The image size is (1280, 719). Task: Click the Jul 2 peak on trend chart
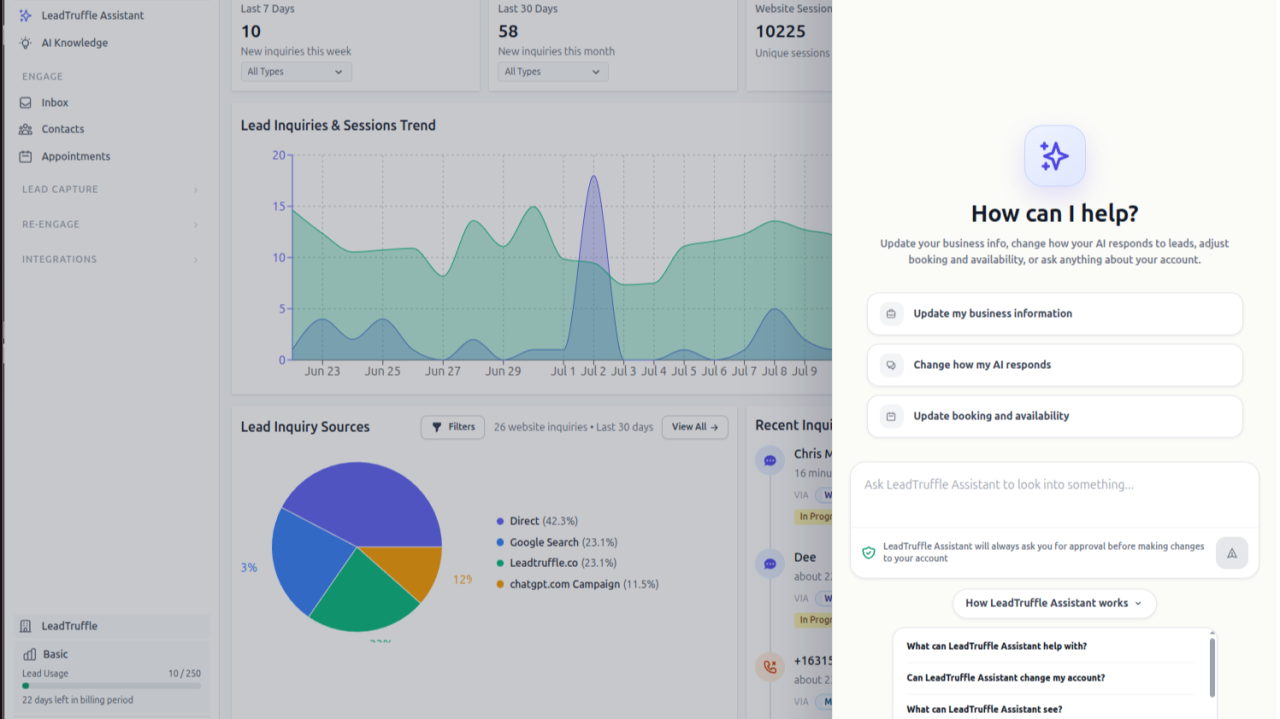pyautogui.click(x=594, y=178)
